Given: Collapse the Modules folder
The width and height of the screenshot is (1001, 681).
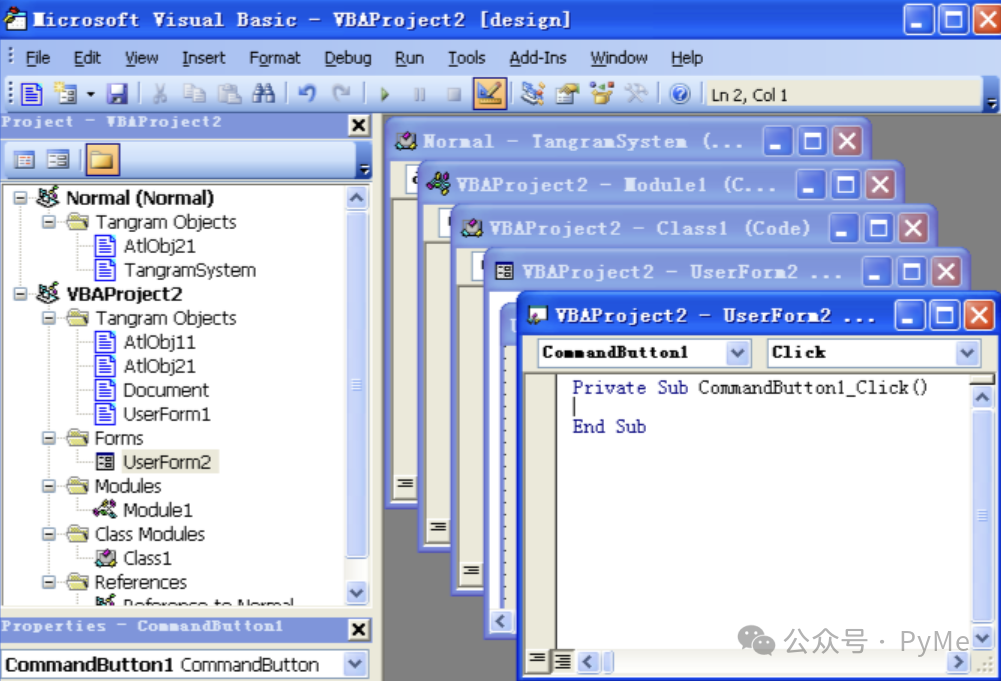Looking at the screenshot, I should click(x=49, y=486).
